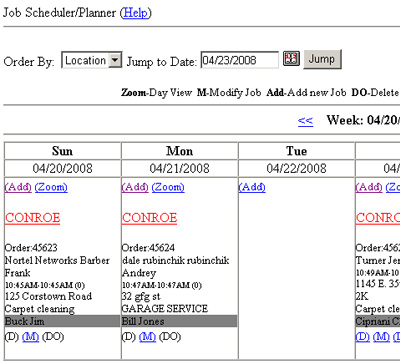Viewport: 400px width, 364px height.
Task: Click the M link in fourth column
Action: coord(381,337)
